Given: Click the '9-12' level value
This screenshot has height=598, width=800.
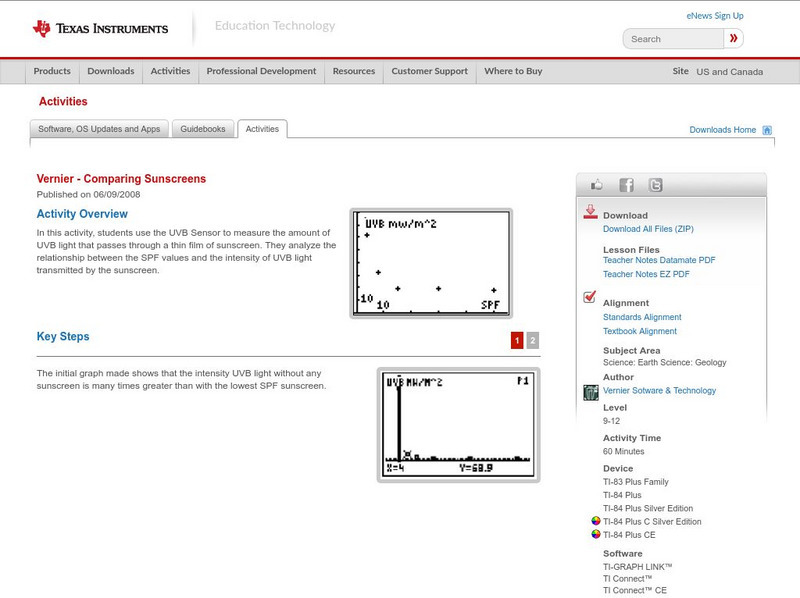Looking at the screenshot, I should point(611,421).
